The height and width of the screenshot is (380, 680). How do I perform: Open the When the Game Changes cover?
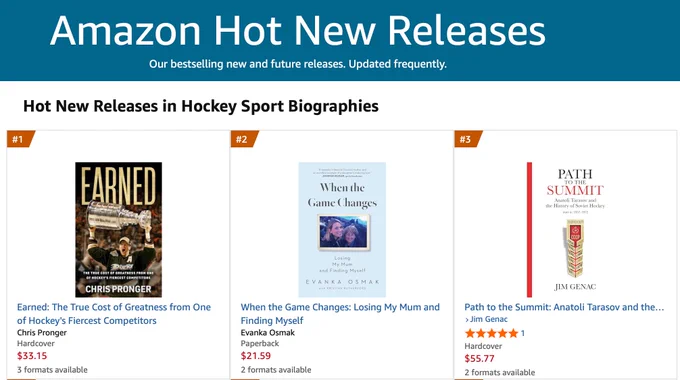click(342, 229)
